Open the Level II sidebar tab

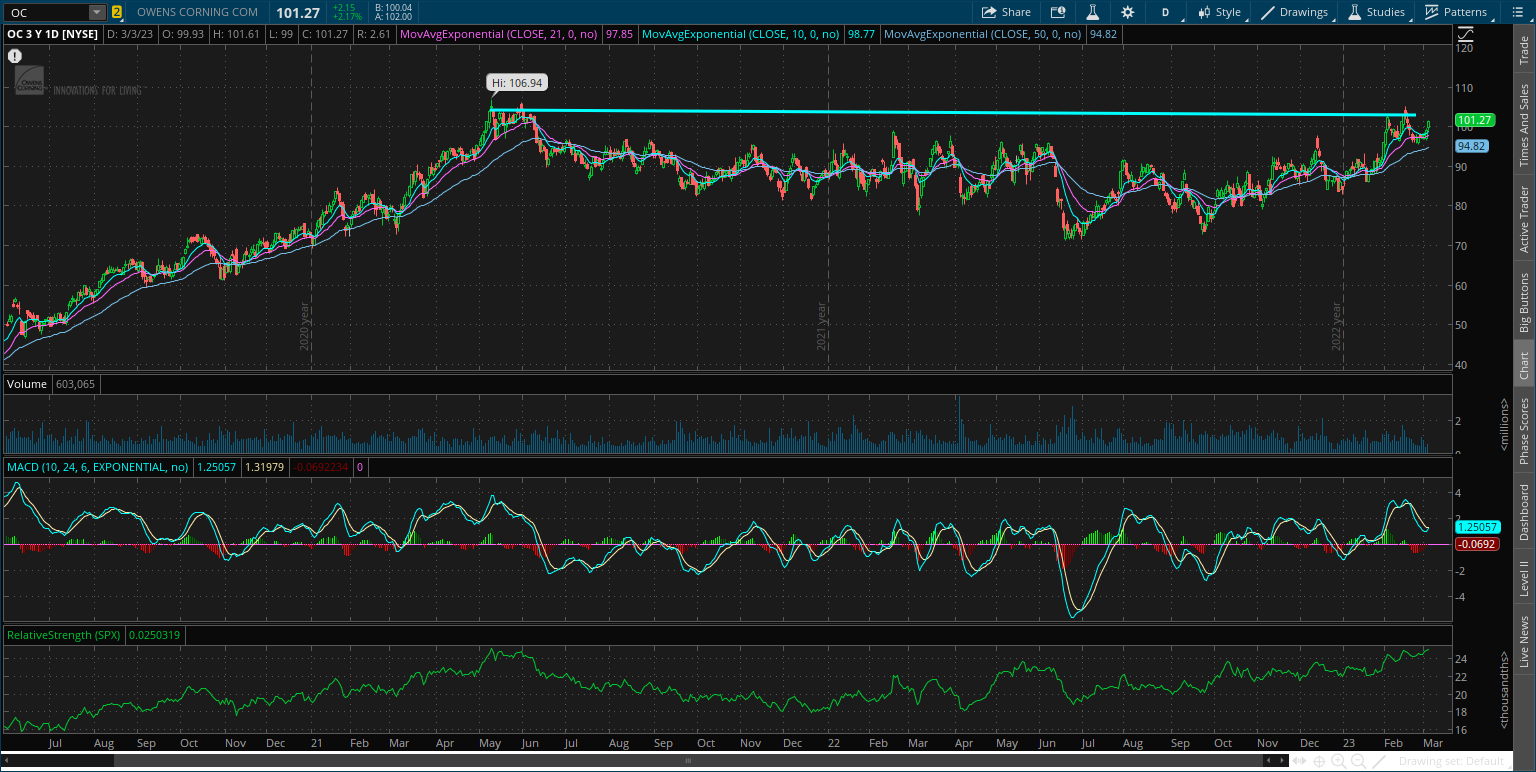[1524, 579]
